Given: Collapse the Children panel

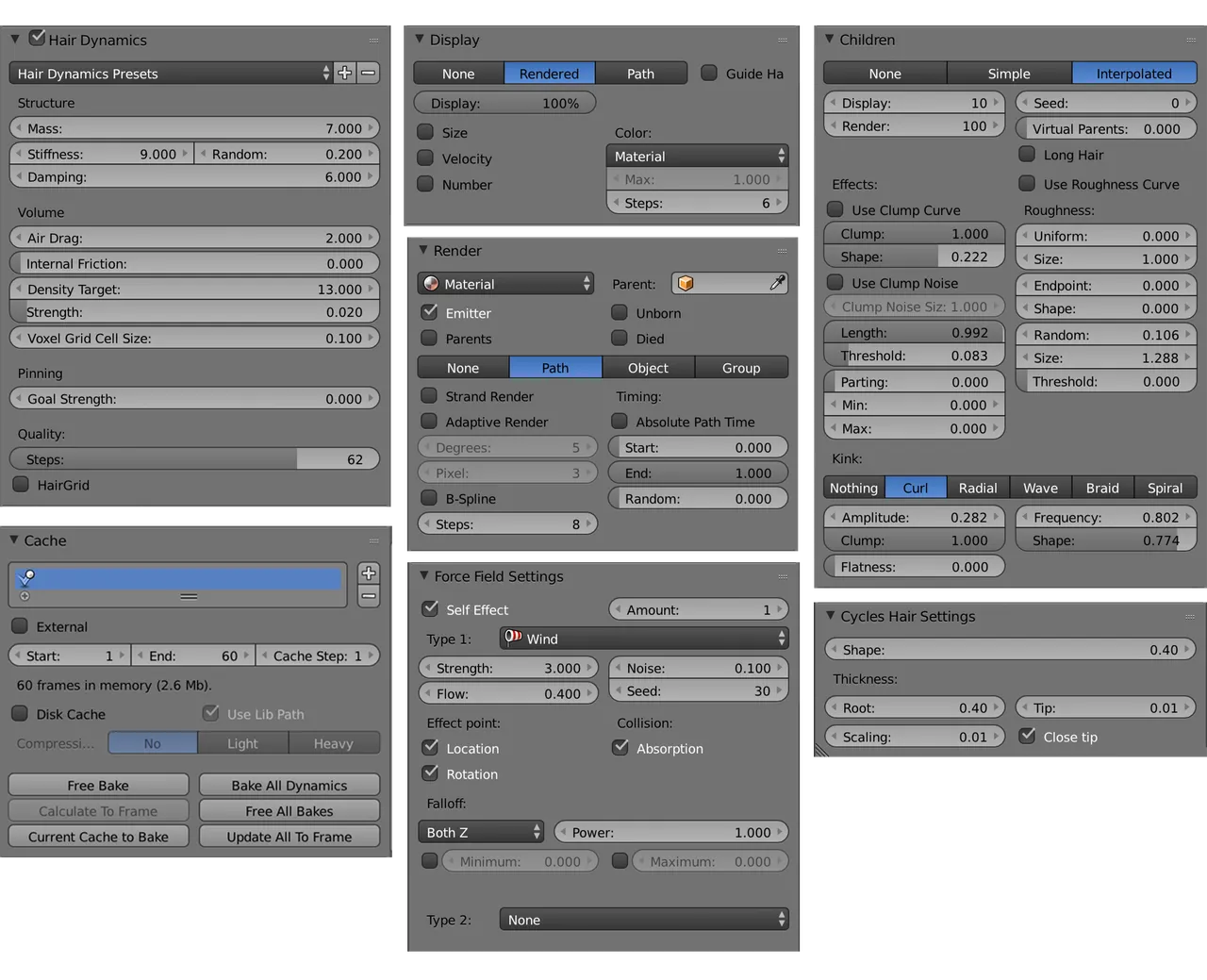Looking at the screenshot, I should click(830, 40).
